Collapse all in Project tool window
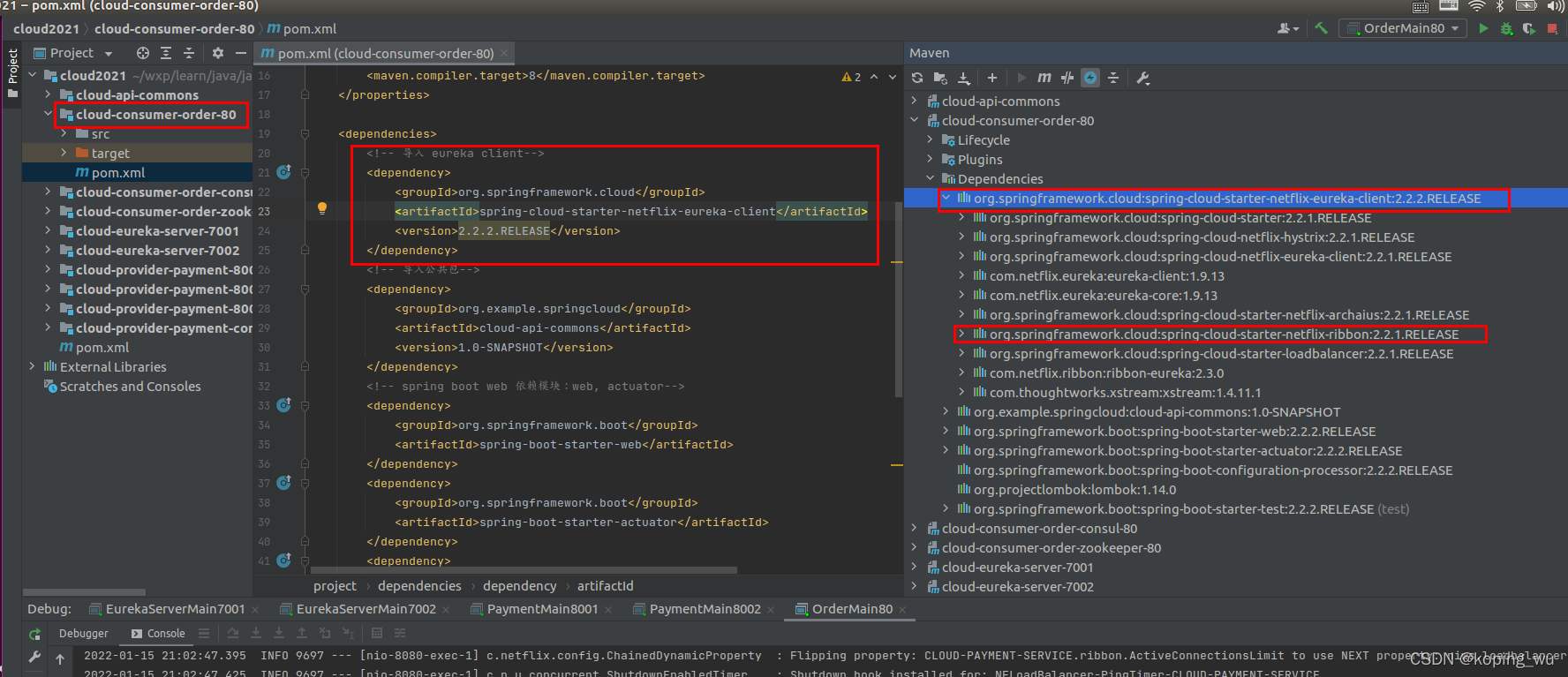The image size is (1568, 677). (x=188, y=53)
